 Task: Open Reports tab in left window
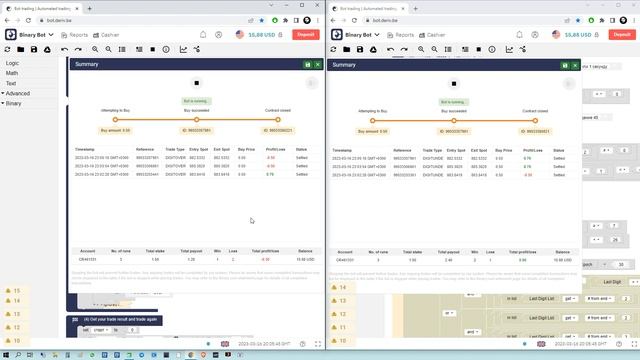click(x=75, y=35)
